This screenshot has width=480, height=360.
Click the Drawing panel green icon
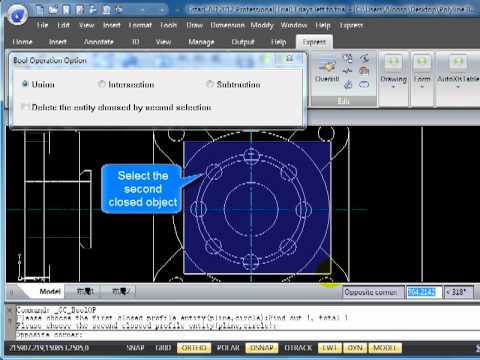394,62
